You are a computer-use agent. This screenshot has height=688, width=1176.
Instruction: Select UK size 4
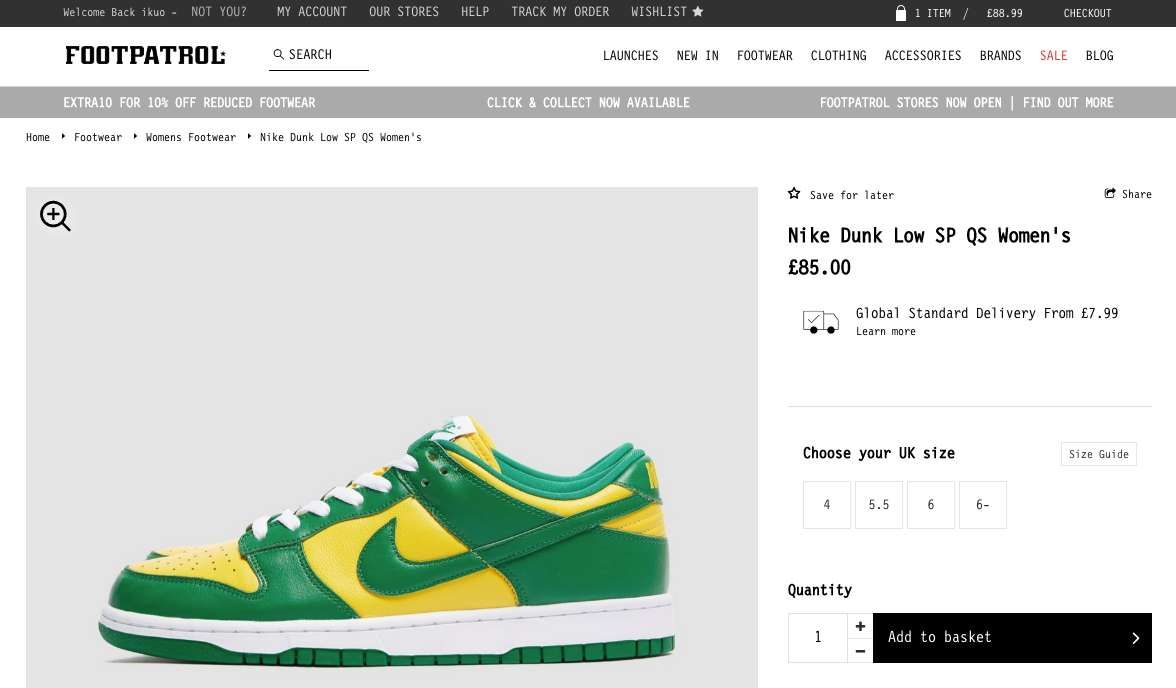point(826,504)
